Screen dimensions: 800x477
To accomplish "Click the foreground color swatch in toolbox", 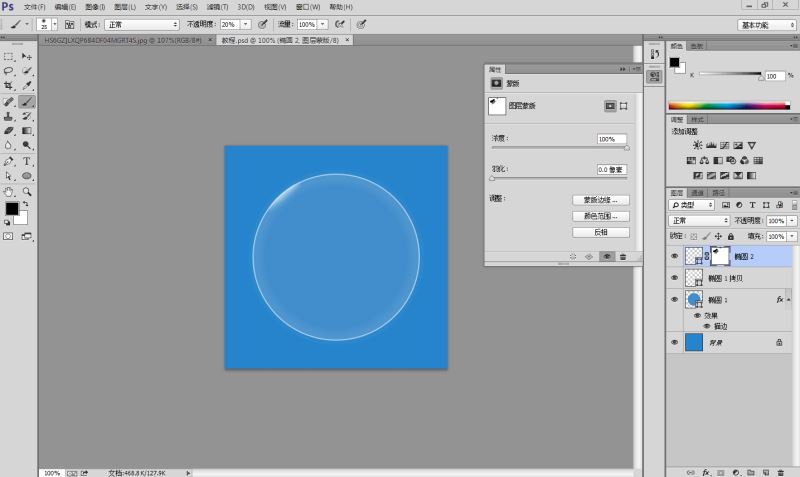I will click(x=12, y=209).
